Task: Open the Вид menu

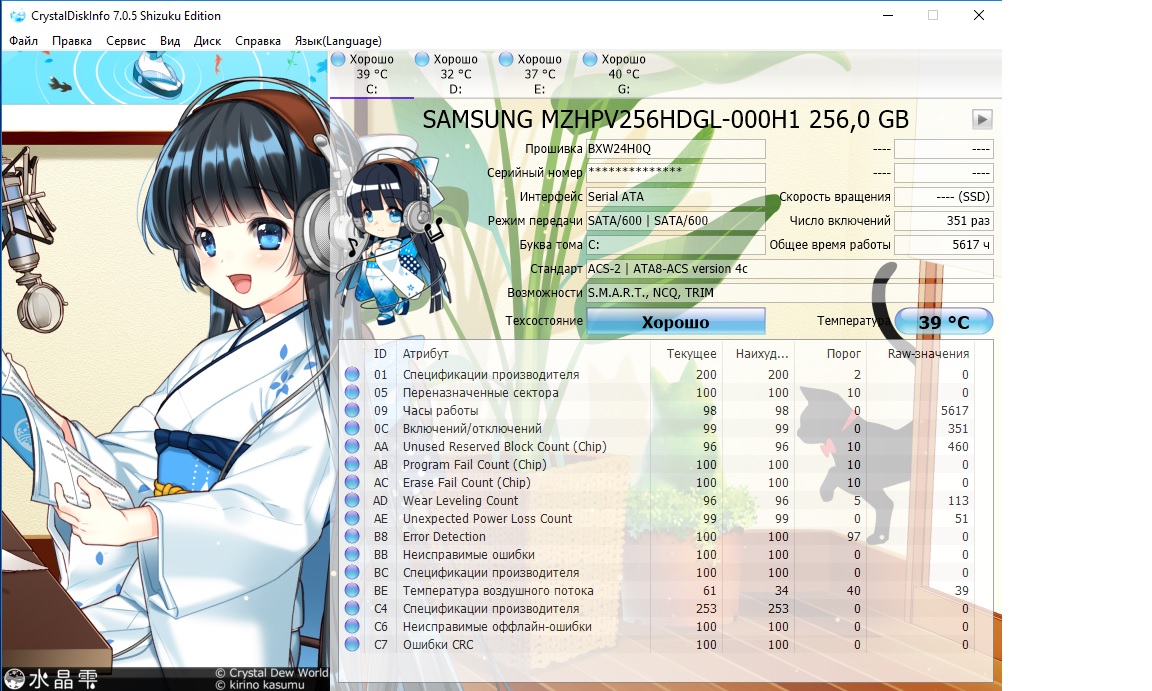Action: [170, 41]
